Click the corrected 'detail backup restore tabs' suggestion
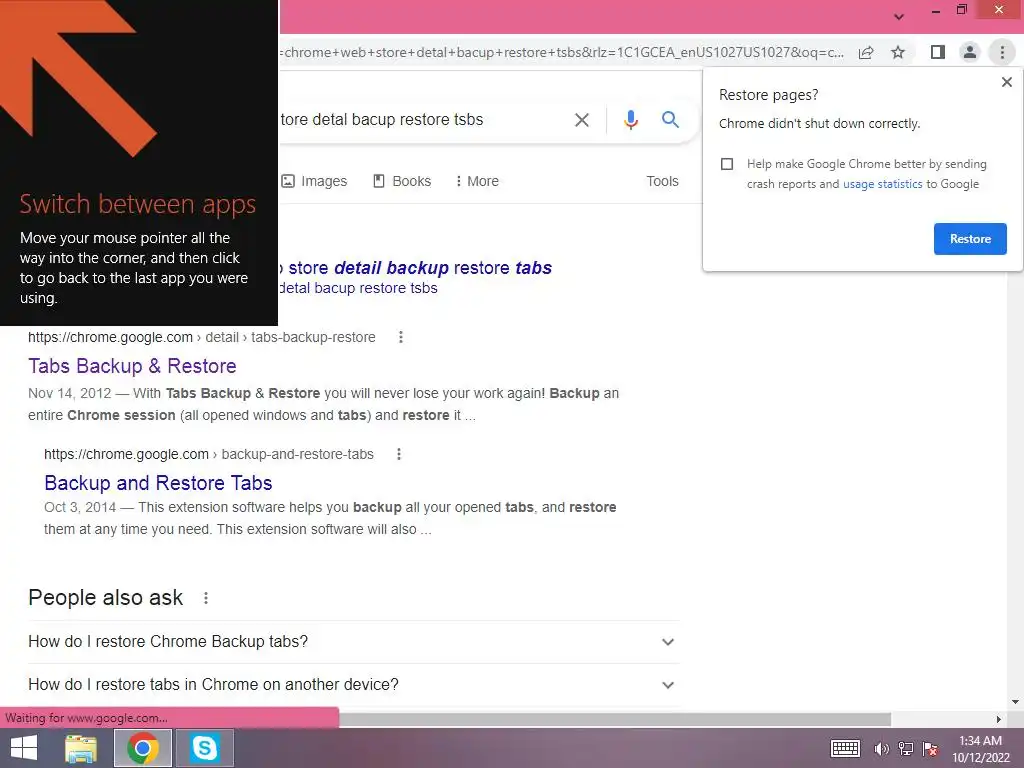This screenshot has width=1024, height=768. tap(416, 268)
